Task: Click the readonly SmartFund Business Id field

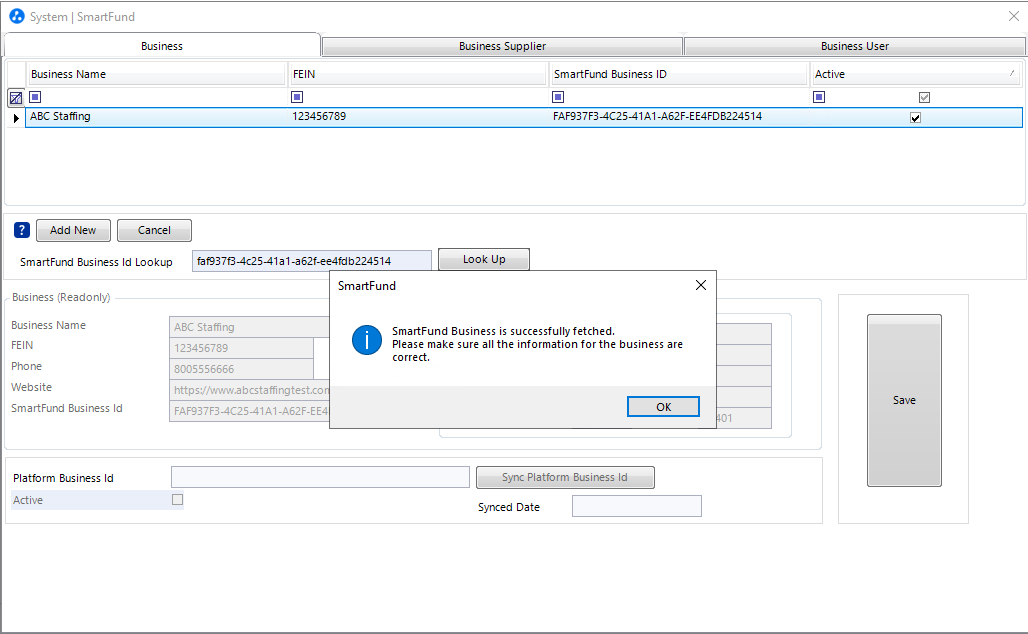Action: click(250, 411)
